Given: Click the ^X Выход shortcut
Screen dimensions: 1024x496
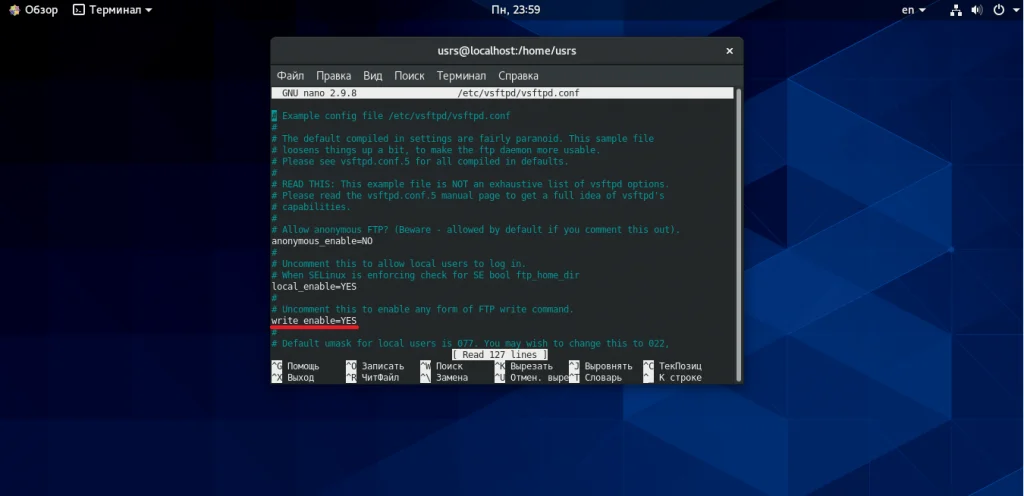Looking at the screenshot, I should [293, 378].
